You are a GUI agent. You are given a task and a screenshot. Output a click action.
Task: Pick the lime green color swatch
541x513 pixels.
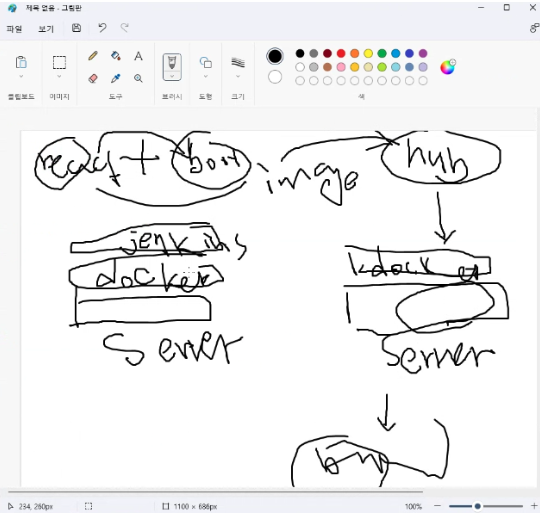tap(382, 67)
